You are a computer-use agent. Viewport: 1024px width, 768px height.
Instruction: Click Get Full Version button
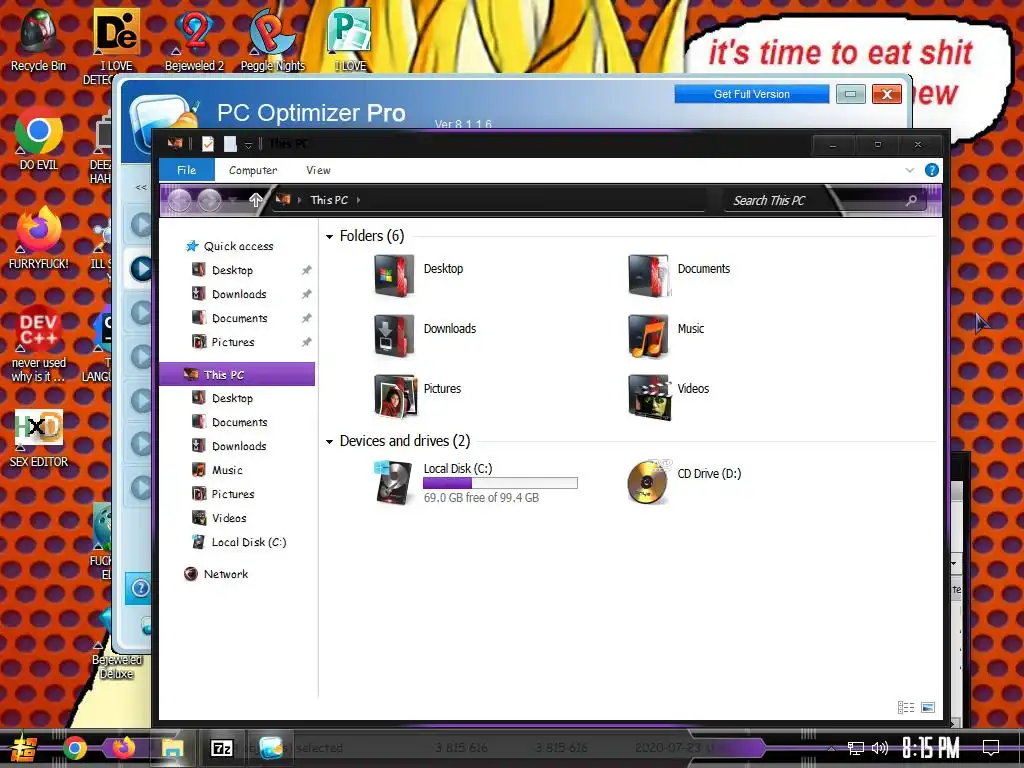pos(752,94)
